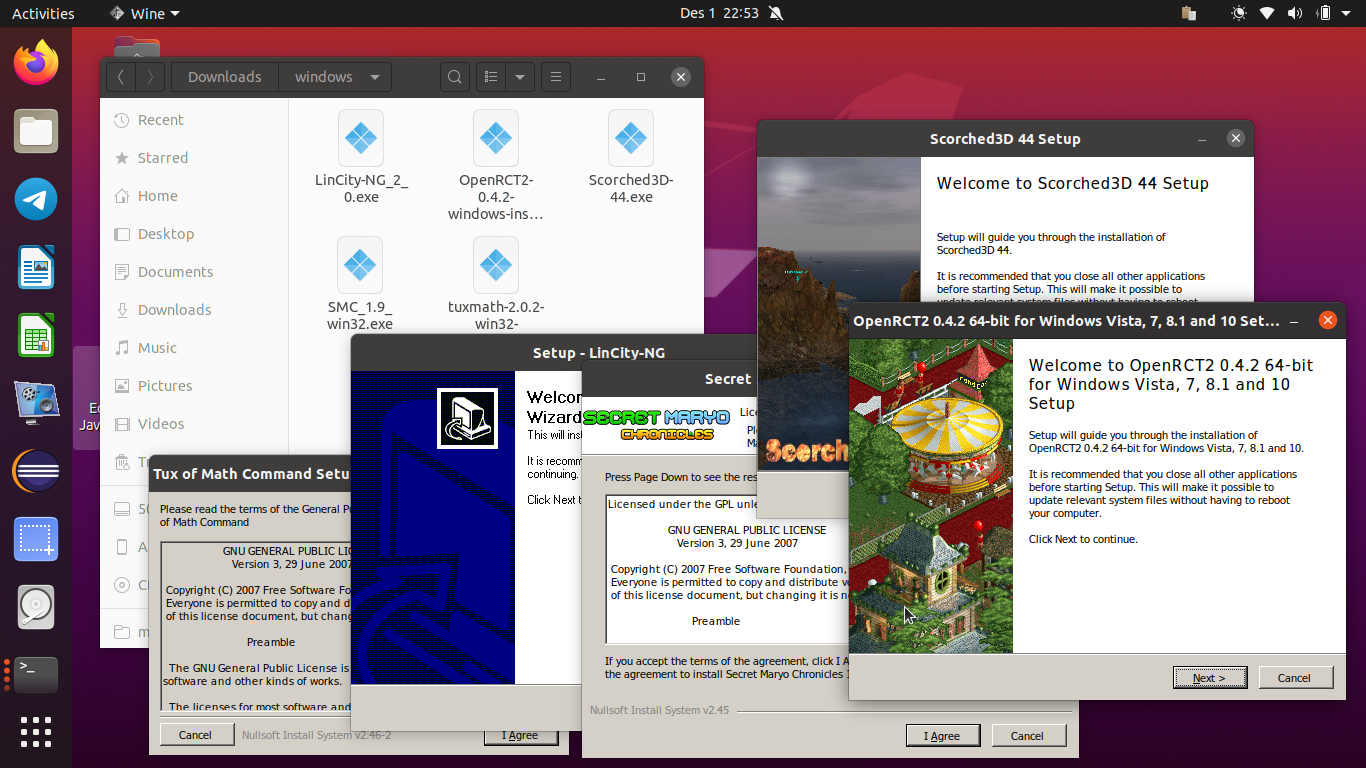Open Activities overview
This screenshot has width=1366, height=768.
43,14
